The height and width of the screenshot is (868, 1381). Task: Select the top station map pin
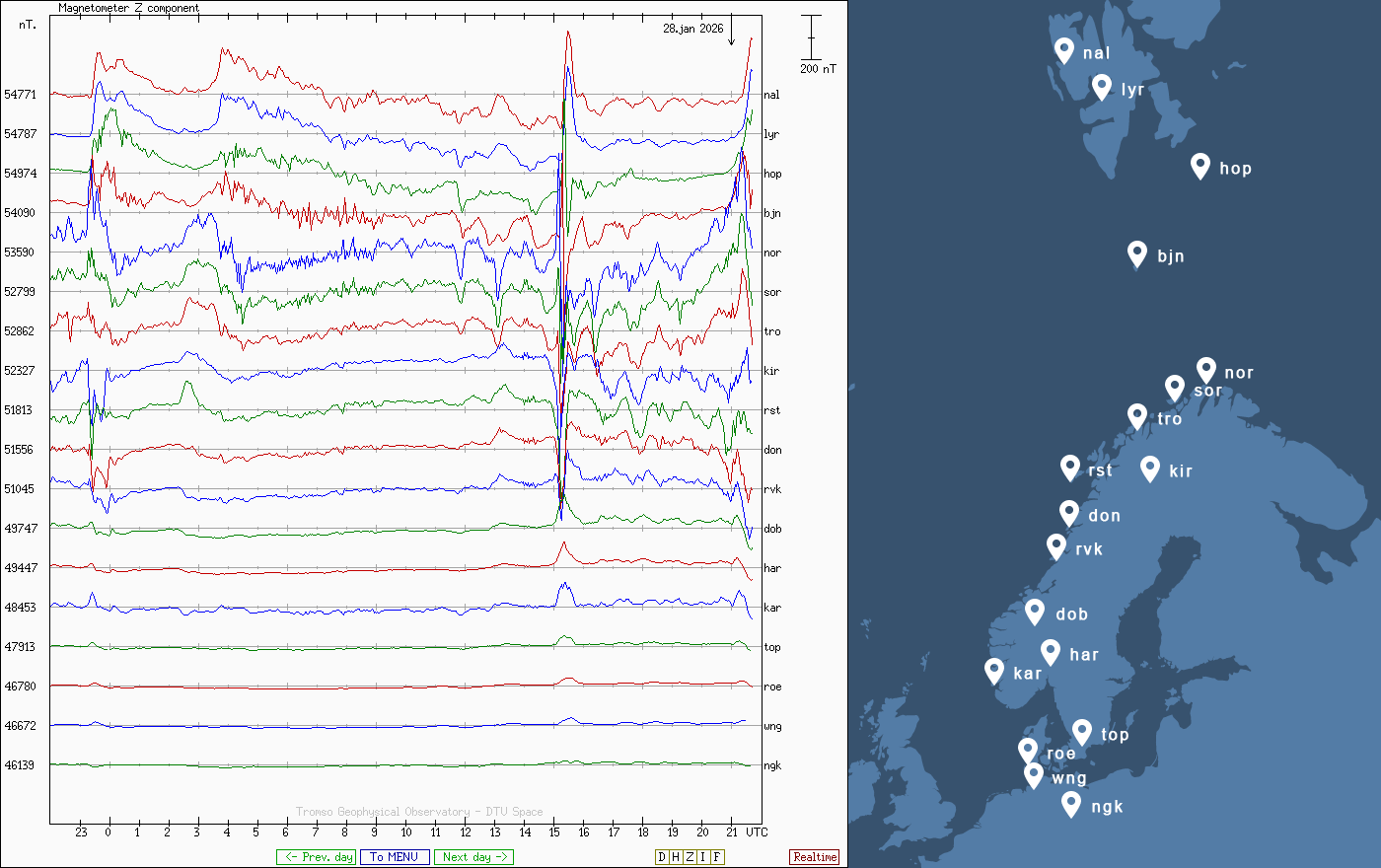pyautogui.click(x=1081, y=732)
